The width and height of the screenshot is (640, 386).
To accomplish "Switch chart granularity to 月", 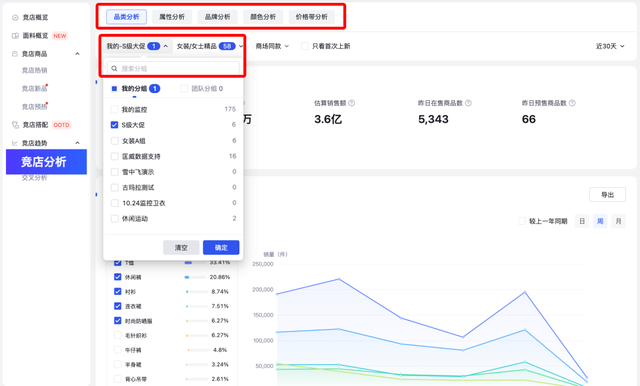I will click(x=618, y=221).
